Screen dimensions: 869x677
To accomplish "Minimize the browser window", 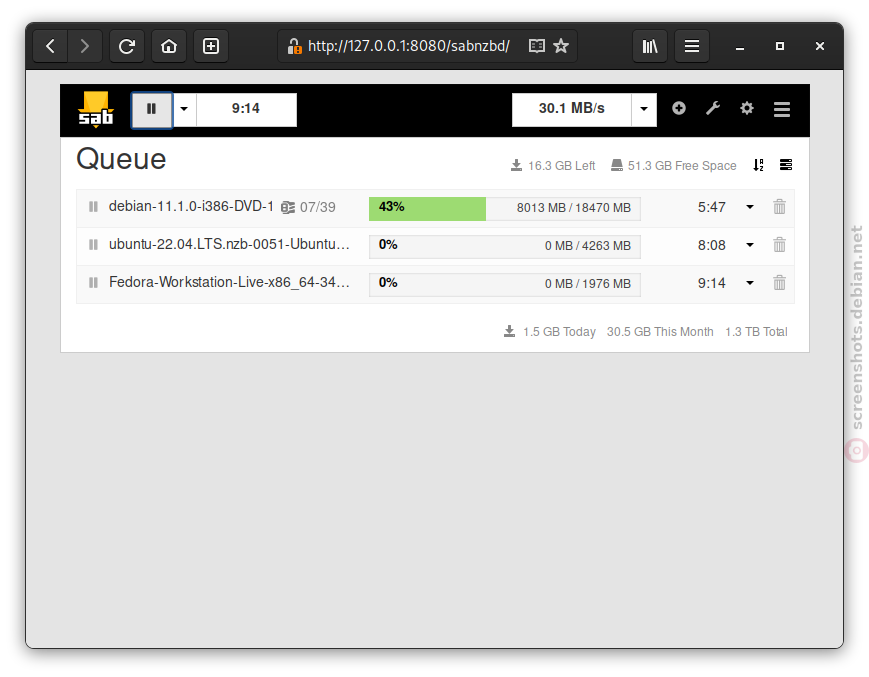I will (x=739, y=47).
